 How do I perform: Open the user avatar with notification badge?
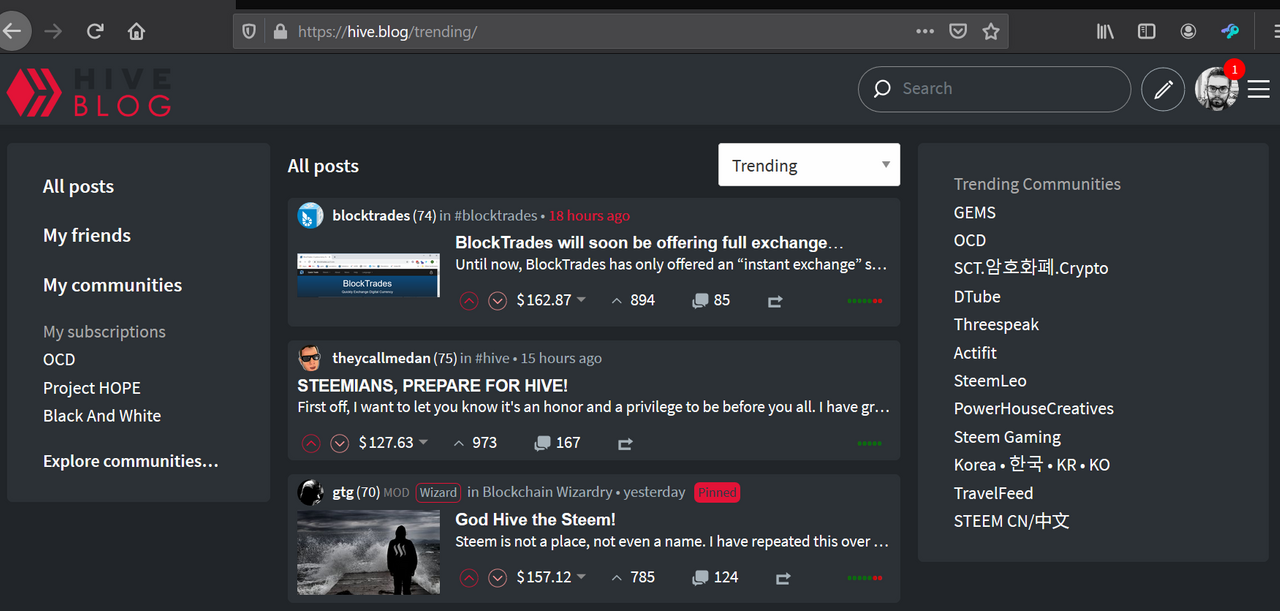(1217, 89)
